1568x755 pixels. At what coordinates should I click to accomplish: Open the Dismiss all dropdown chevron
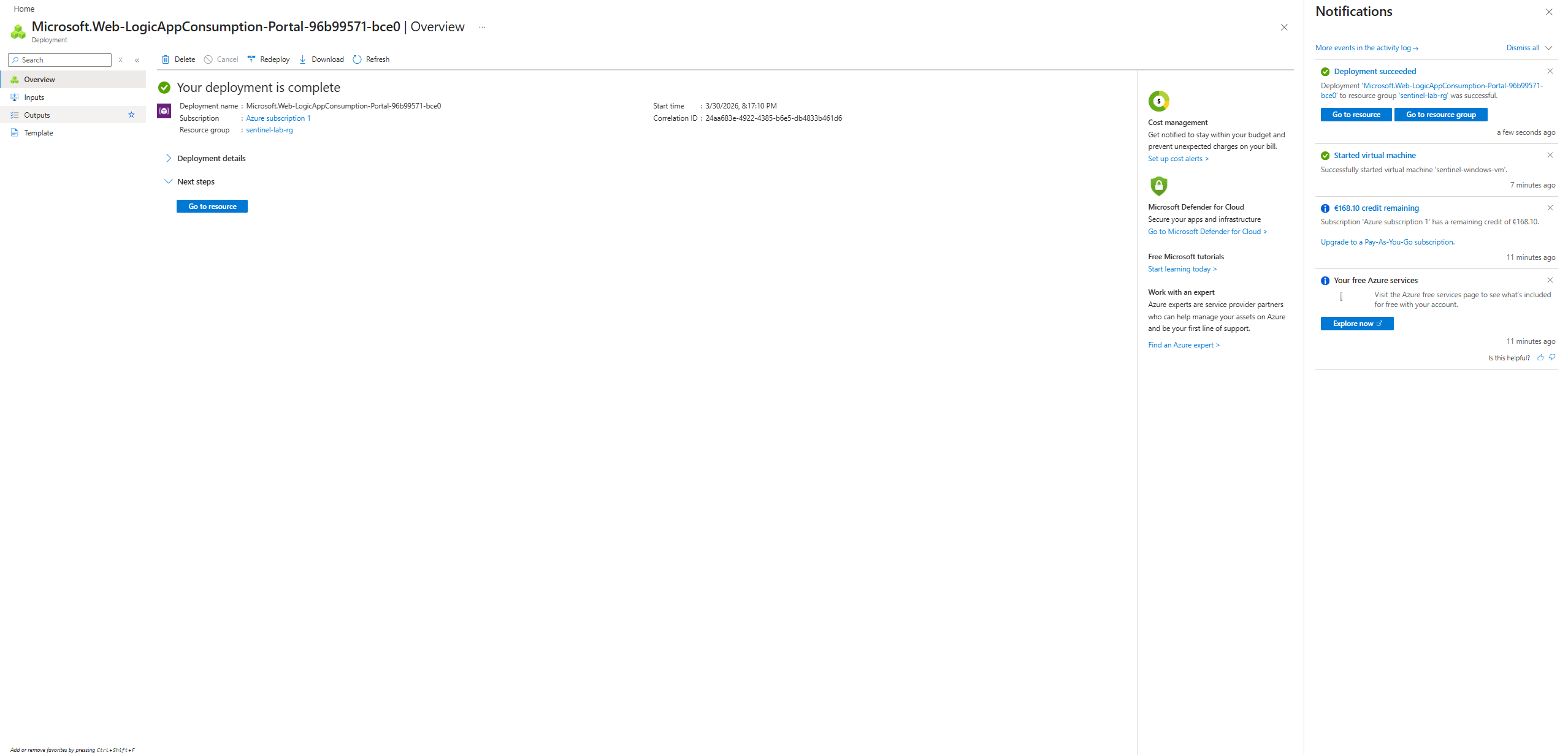(x=1548, y=48)
